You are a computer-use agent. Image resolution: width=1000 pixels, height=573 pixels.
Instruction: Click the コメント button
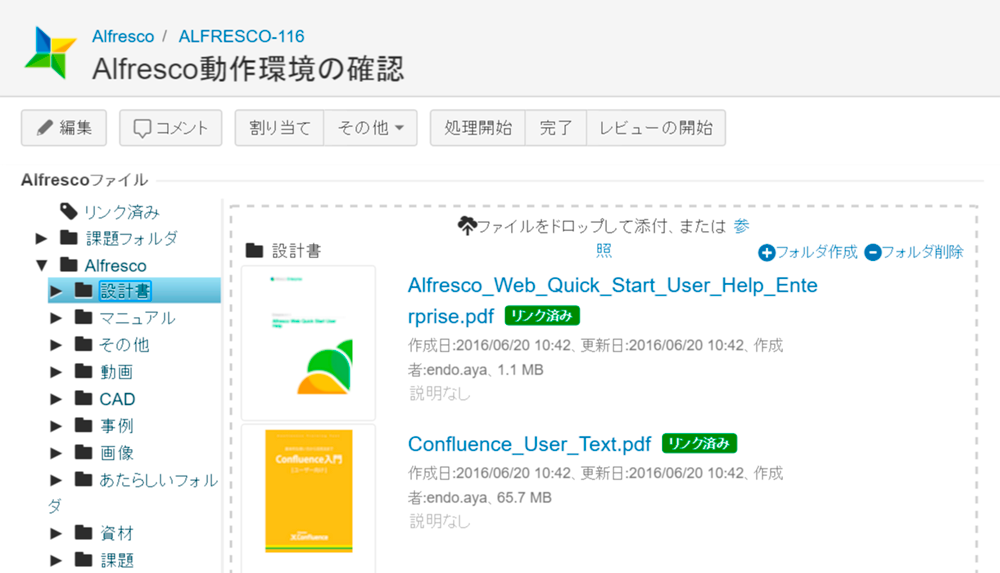pos(171,128)
